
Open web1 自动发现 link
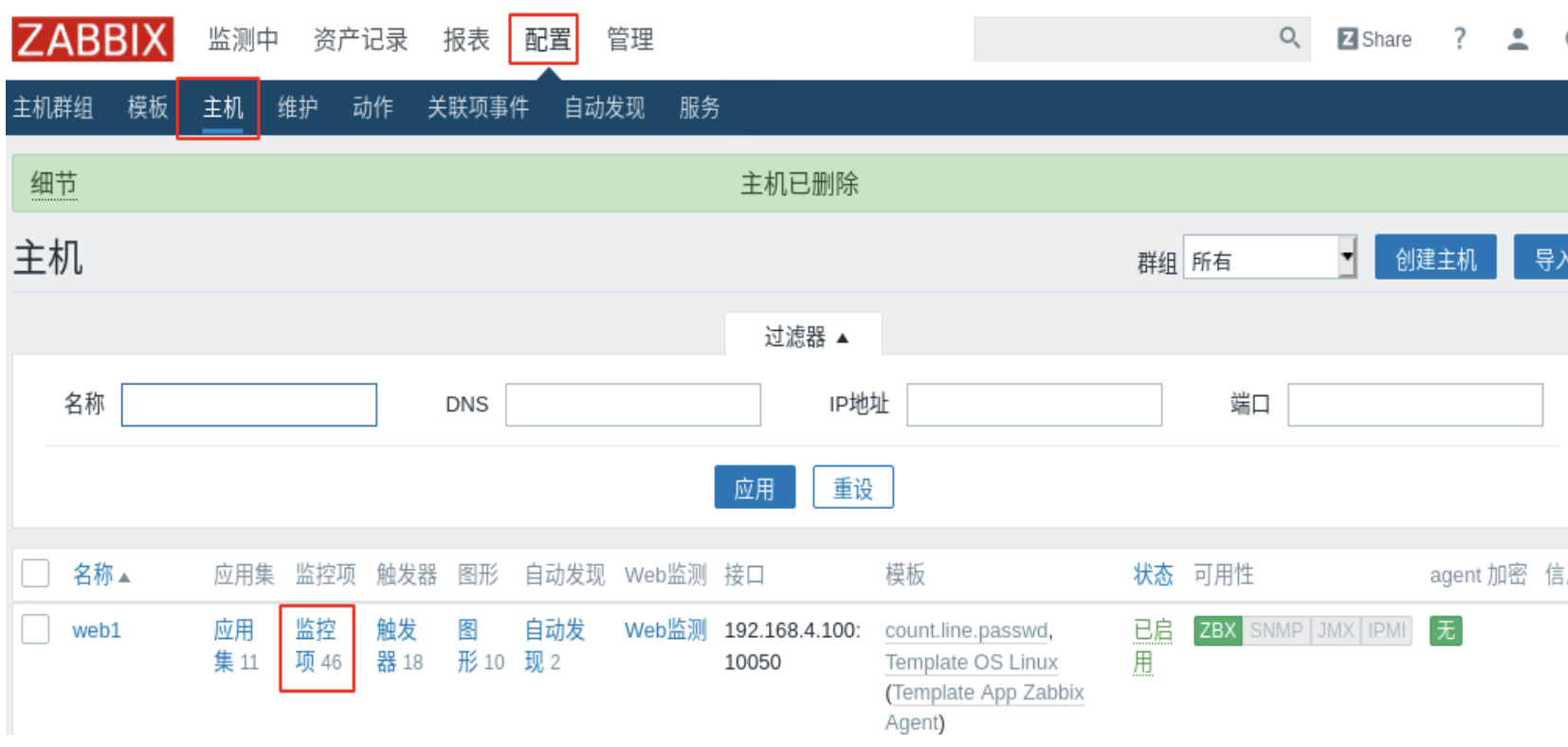point(554,646)
